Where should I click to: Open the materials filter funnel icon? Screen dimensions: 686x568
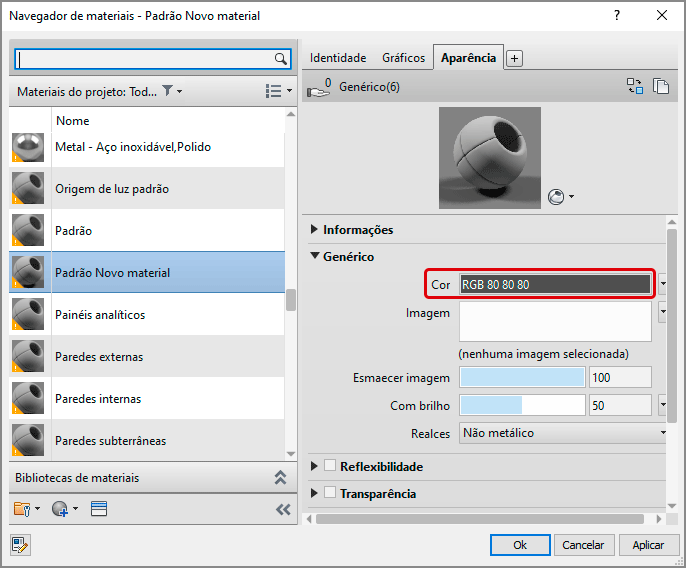pyautogui.click(x=167, y=91)
